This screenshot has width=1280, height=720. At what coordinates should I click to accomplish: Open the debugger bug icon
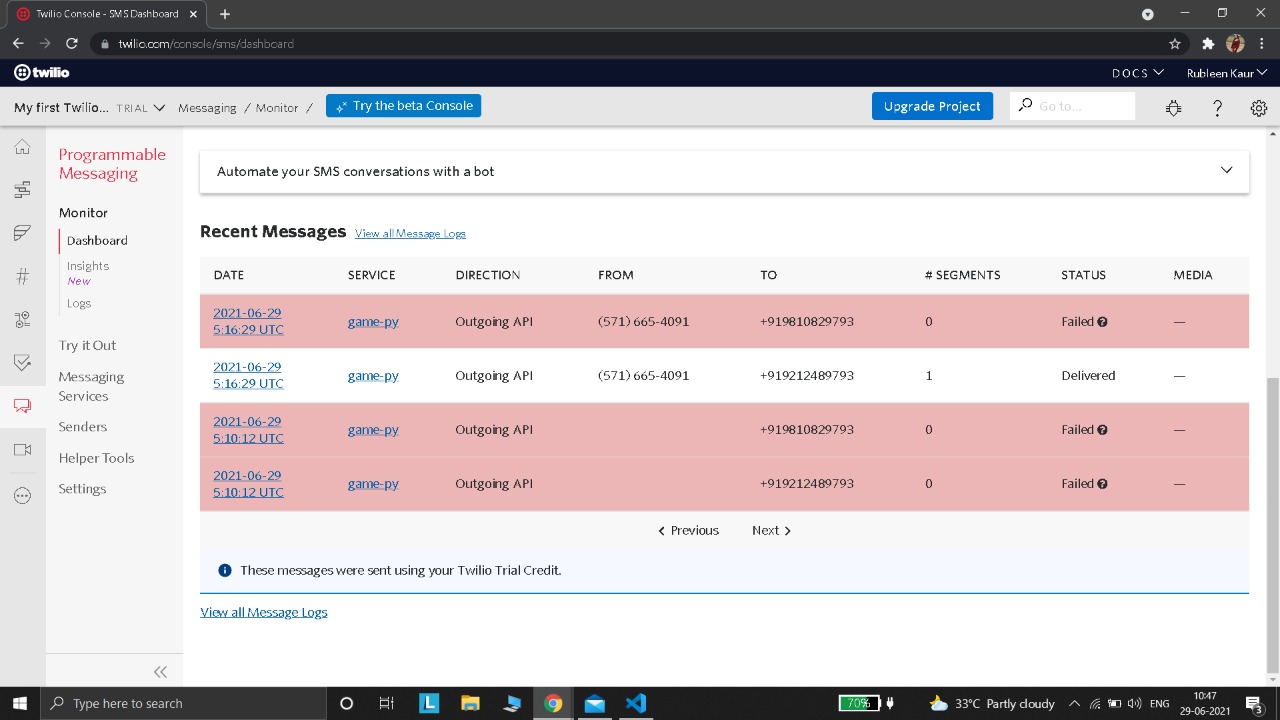(1173, 108)
